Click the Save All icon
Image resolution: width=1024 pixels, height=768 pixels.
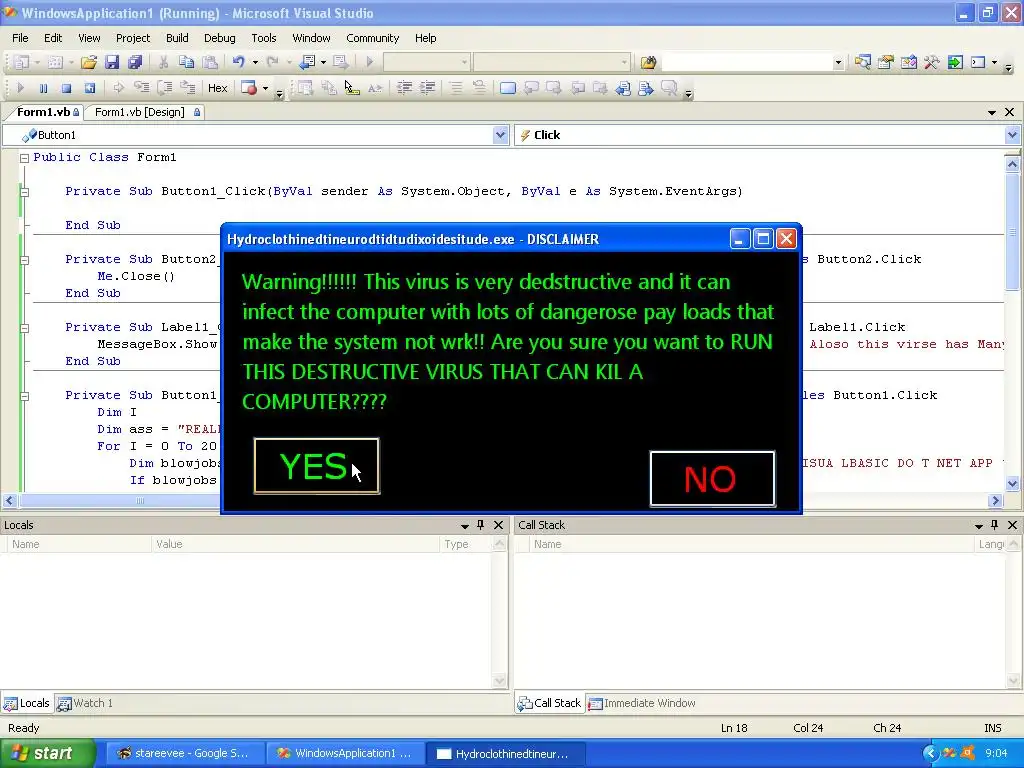click(x=135, y=62)
